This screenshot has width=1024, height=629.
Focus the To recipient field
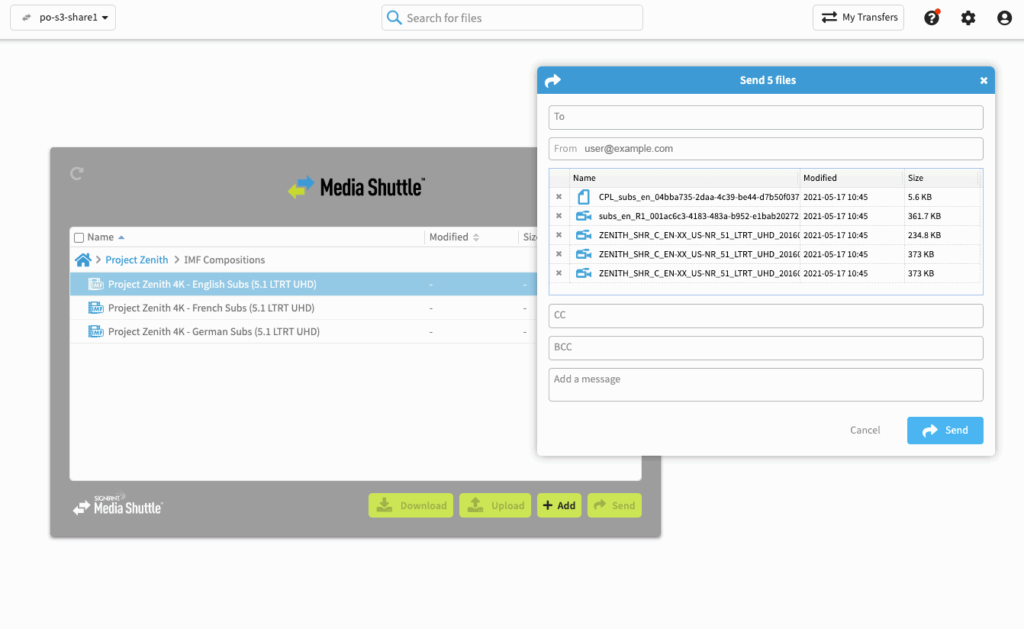[765, 117]
